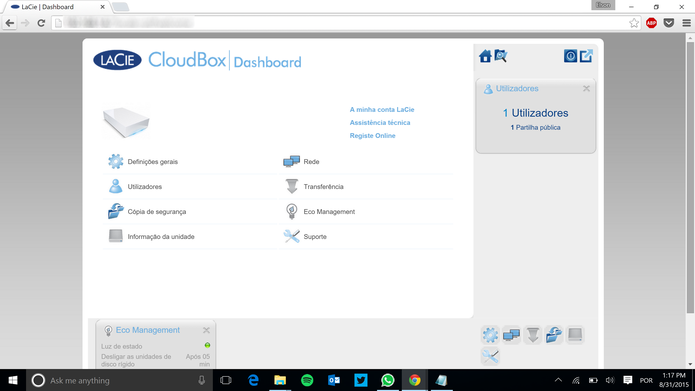Click the LaCie logo
Screen dimensions: 695x391
117,60
